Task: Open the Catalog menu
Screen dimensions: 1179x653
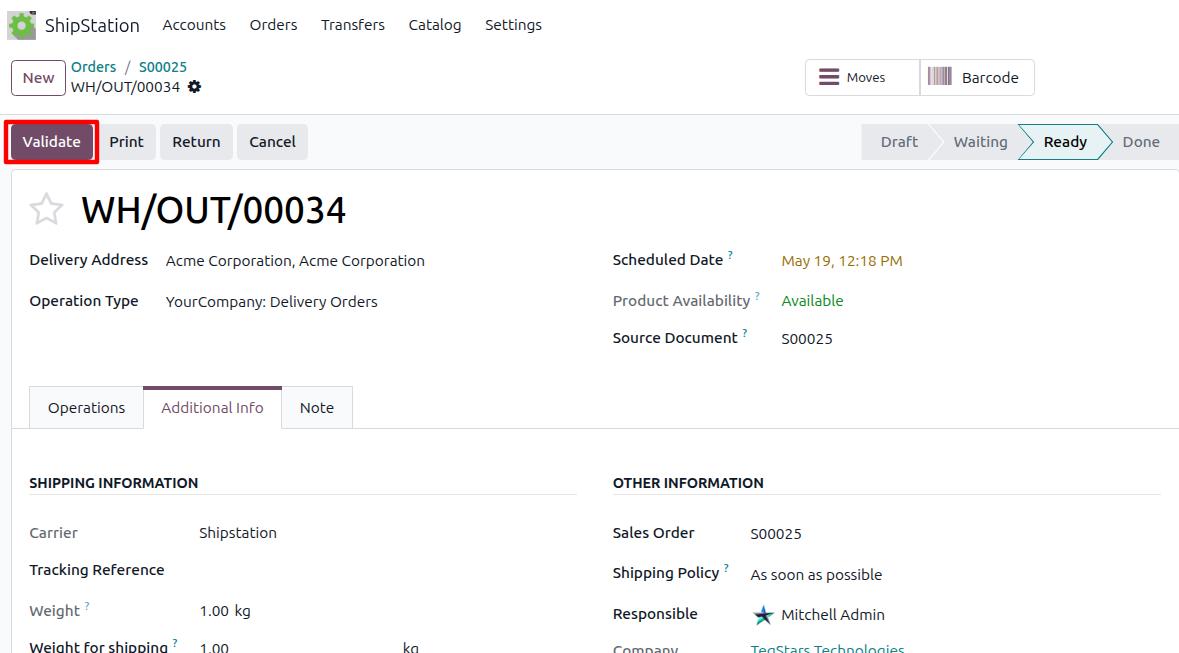Action: (x=435, y=25)
